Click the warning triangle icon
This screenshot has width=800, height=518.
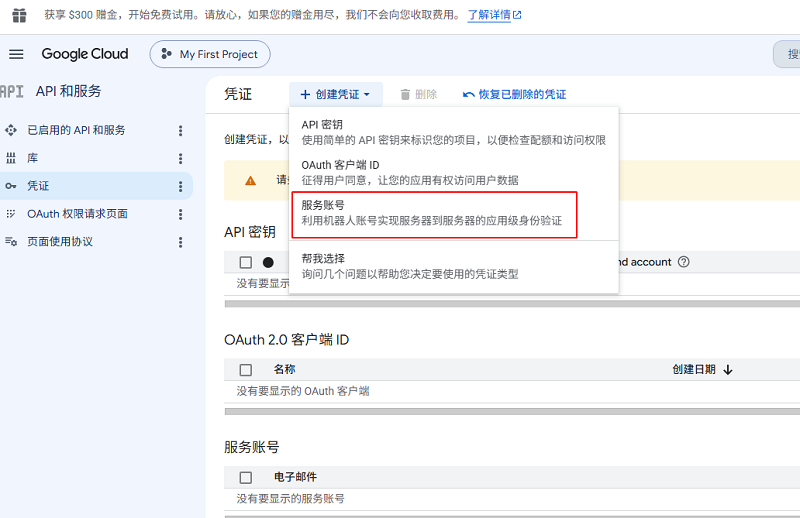[x=251, y=181]
